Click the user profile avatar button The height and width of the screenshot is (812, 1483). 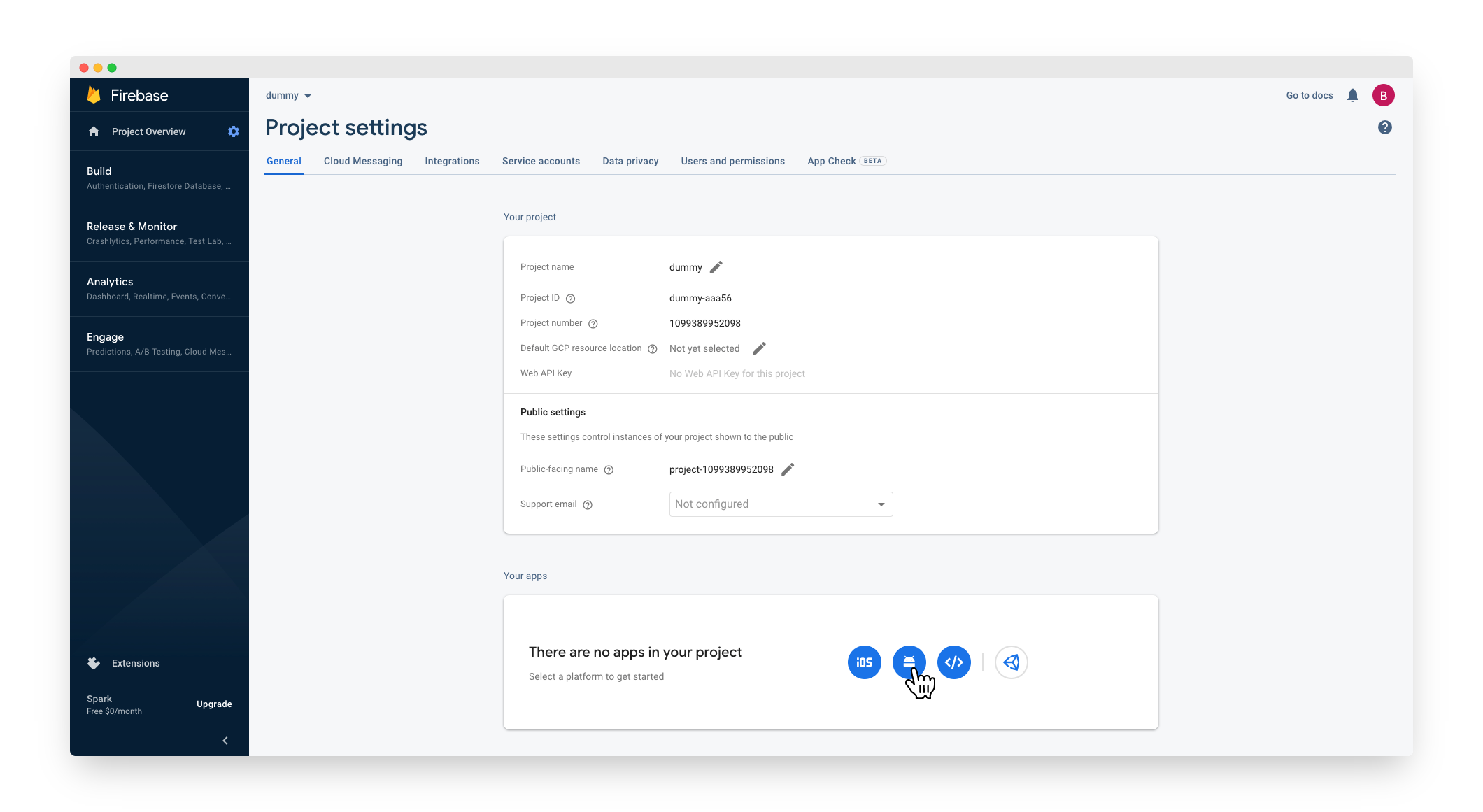[x=1382, y=95]
